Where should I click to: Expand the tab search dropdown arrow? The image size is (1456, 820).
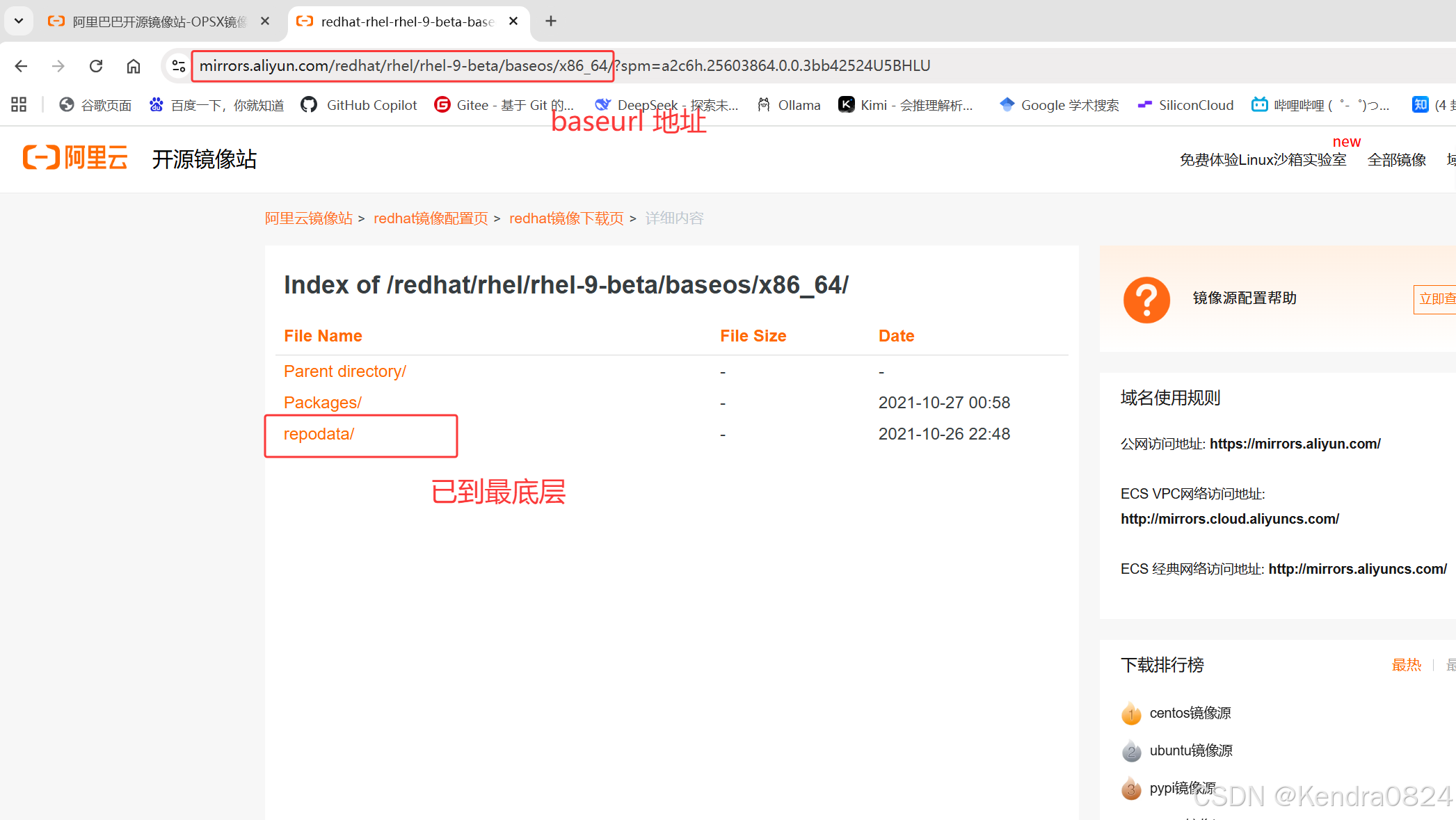[19, 21]
